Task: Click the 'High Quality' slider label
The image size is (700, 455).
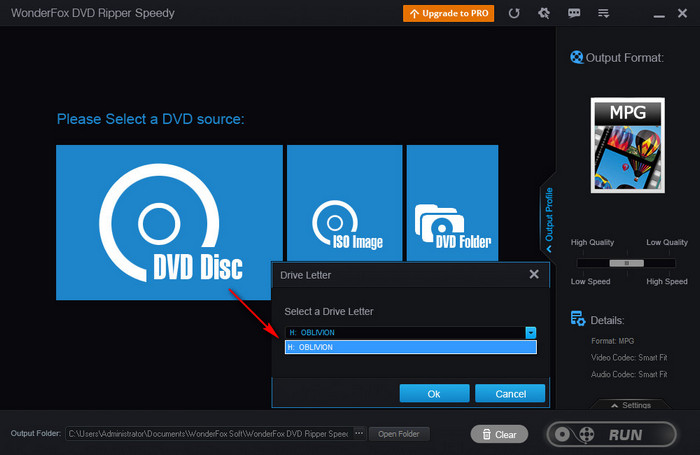Action: (592, 242)
